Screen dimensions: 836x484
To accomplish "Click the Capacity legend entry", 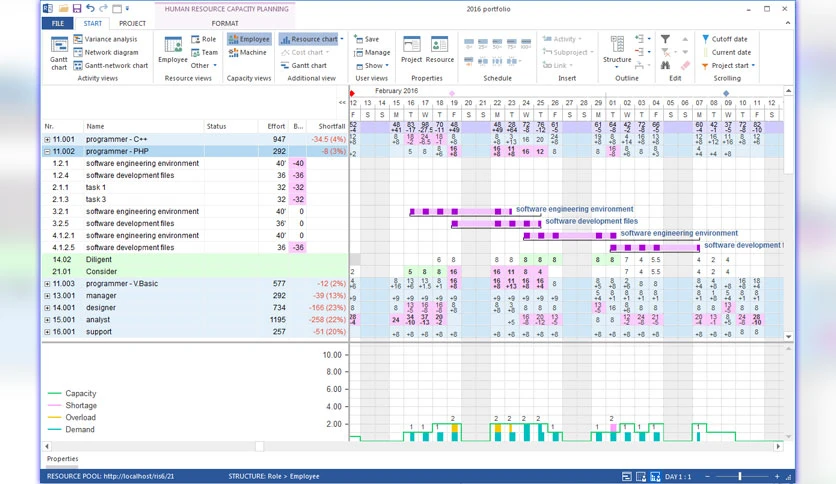I will 72,393.
